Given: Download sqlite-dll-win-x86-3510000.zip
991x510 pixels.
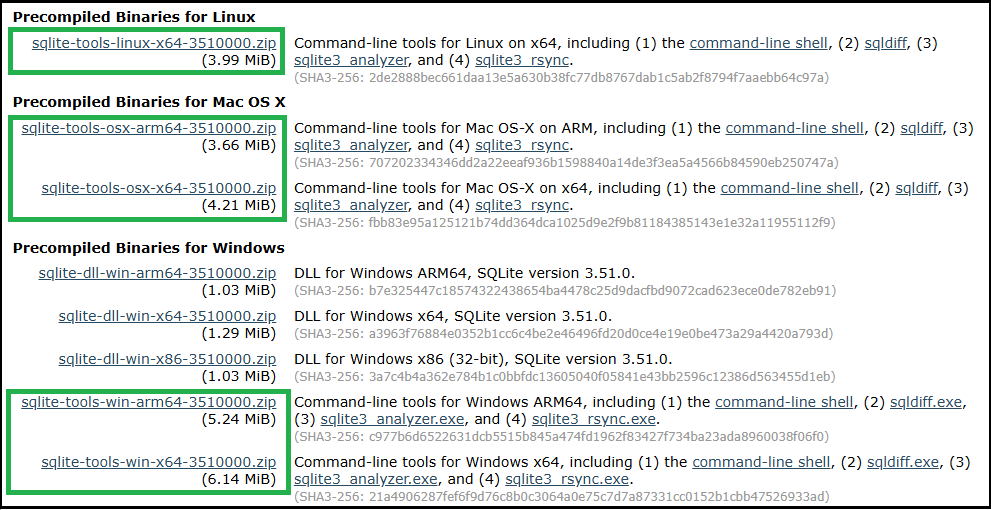Looking at the screenshot, I should click(167, 359).
